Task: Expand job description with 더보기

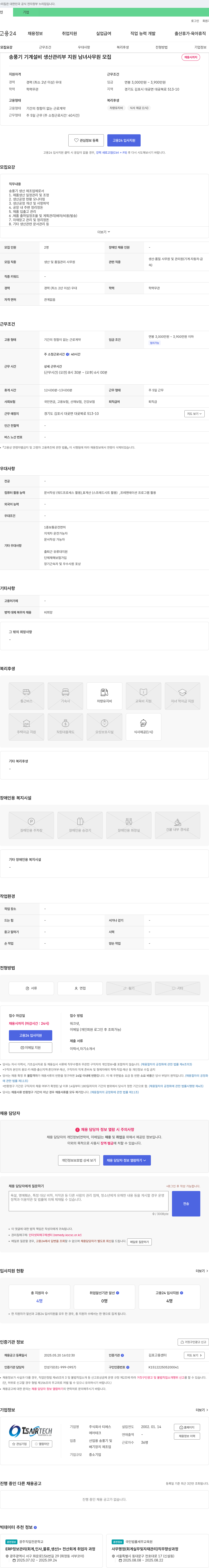Action: tap(104, 232)
